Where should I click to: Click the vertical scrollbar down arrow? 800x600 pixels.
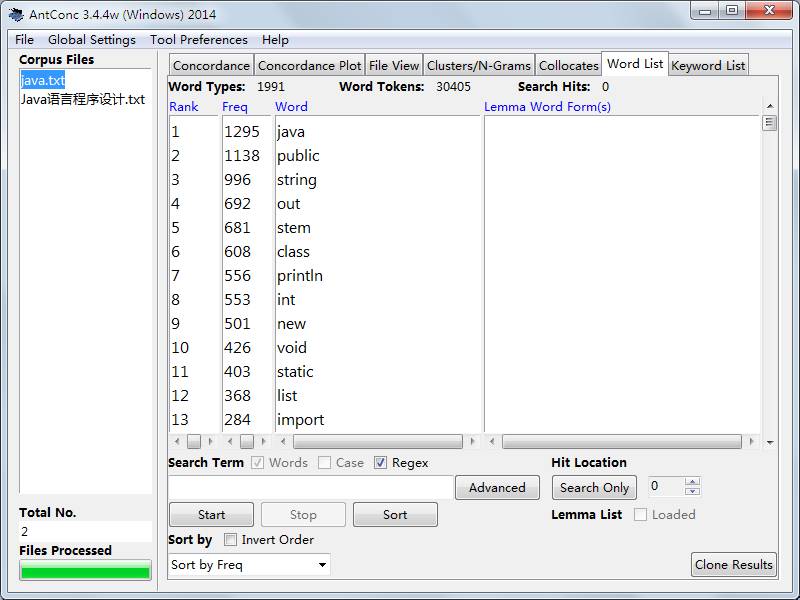click(x=770, y=442)
